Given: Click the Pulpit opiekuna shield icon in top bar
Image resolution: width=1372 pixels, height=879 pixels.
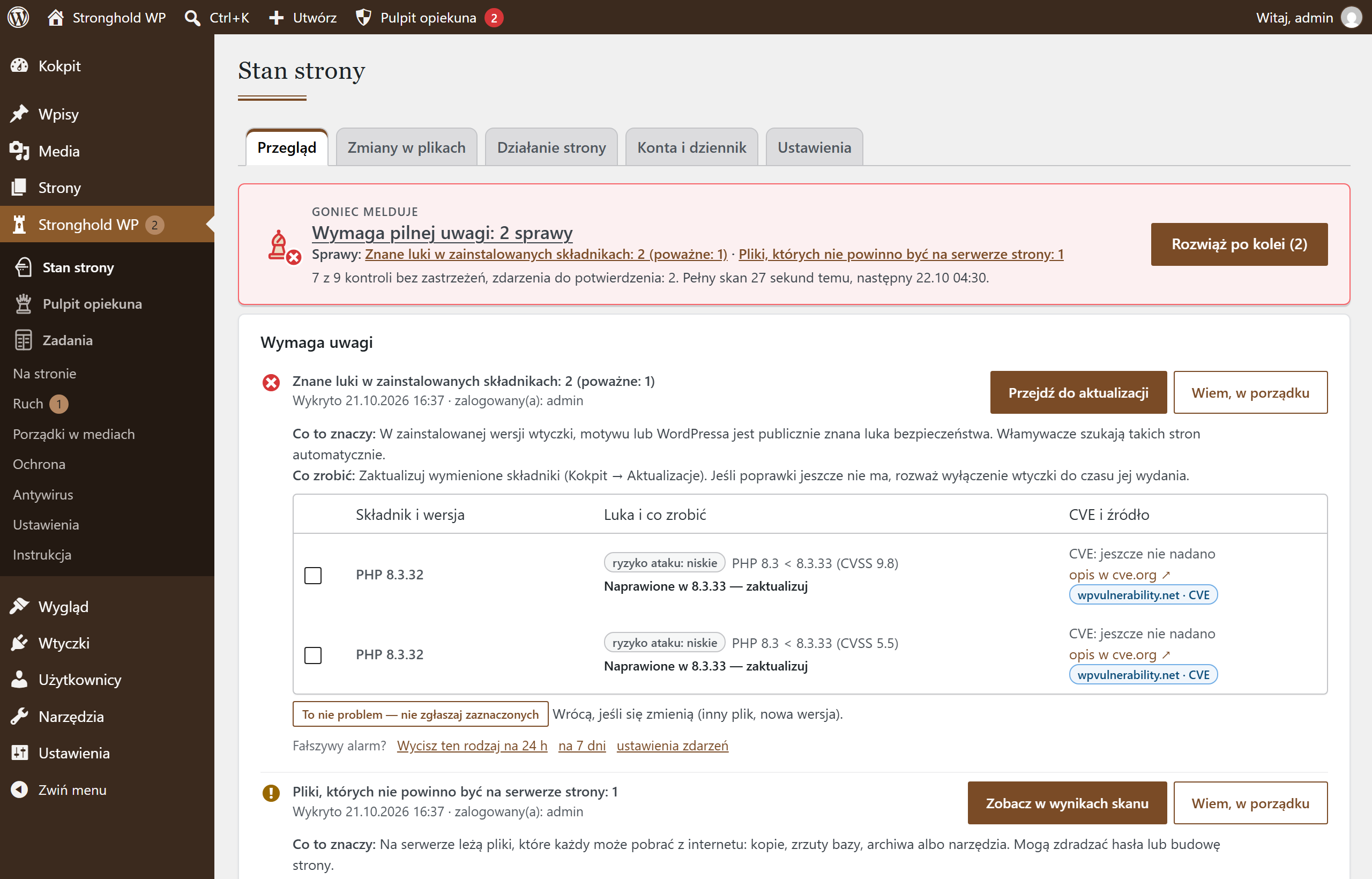Looking at the screenshot, I should 363,18.
